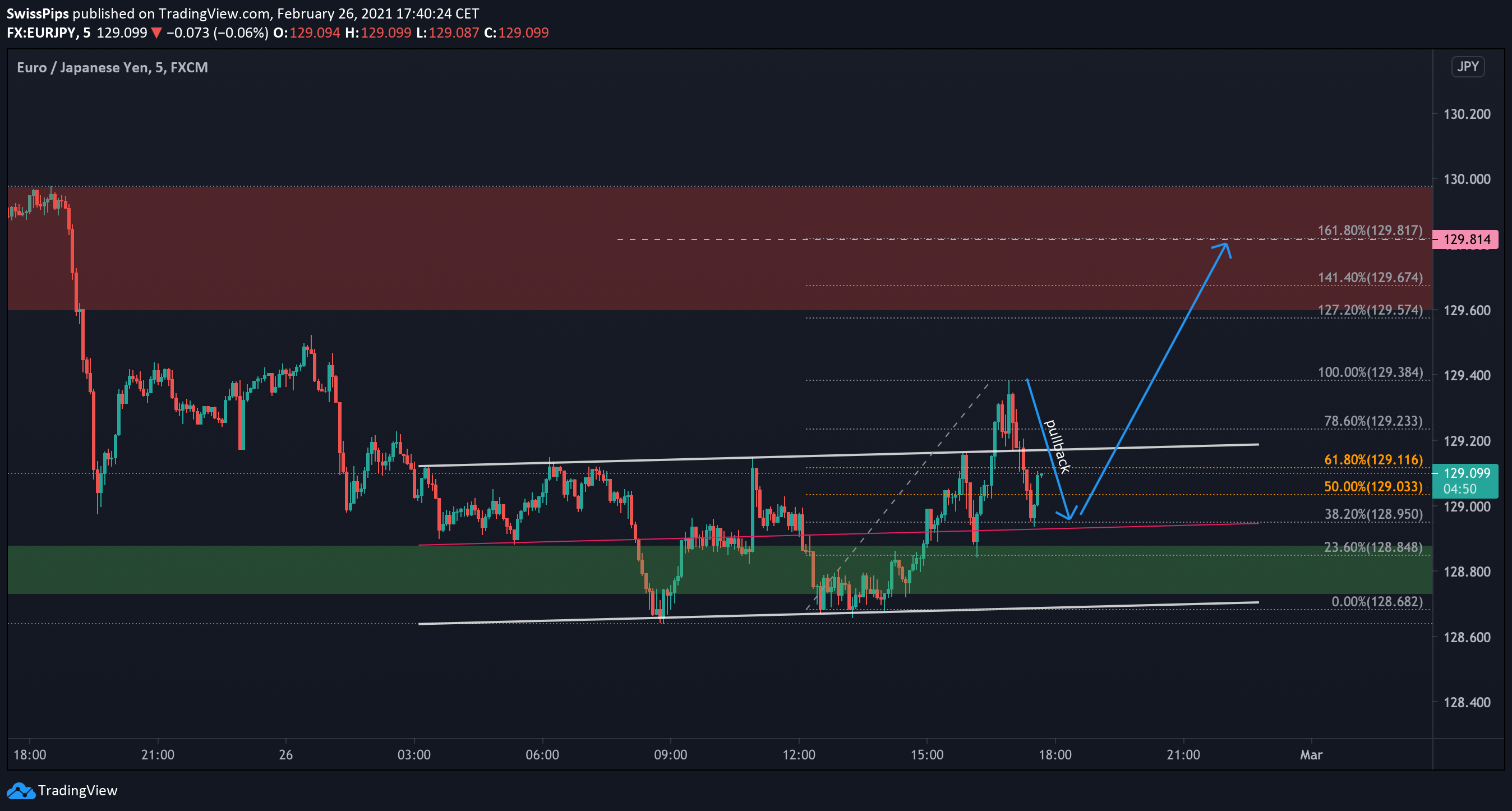The width and height of the screenshot is (1512, 811).
Task: Click the 129.600 price axis value
Action: 1466,310
